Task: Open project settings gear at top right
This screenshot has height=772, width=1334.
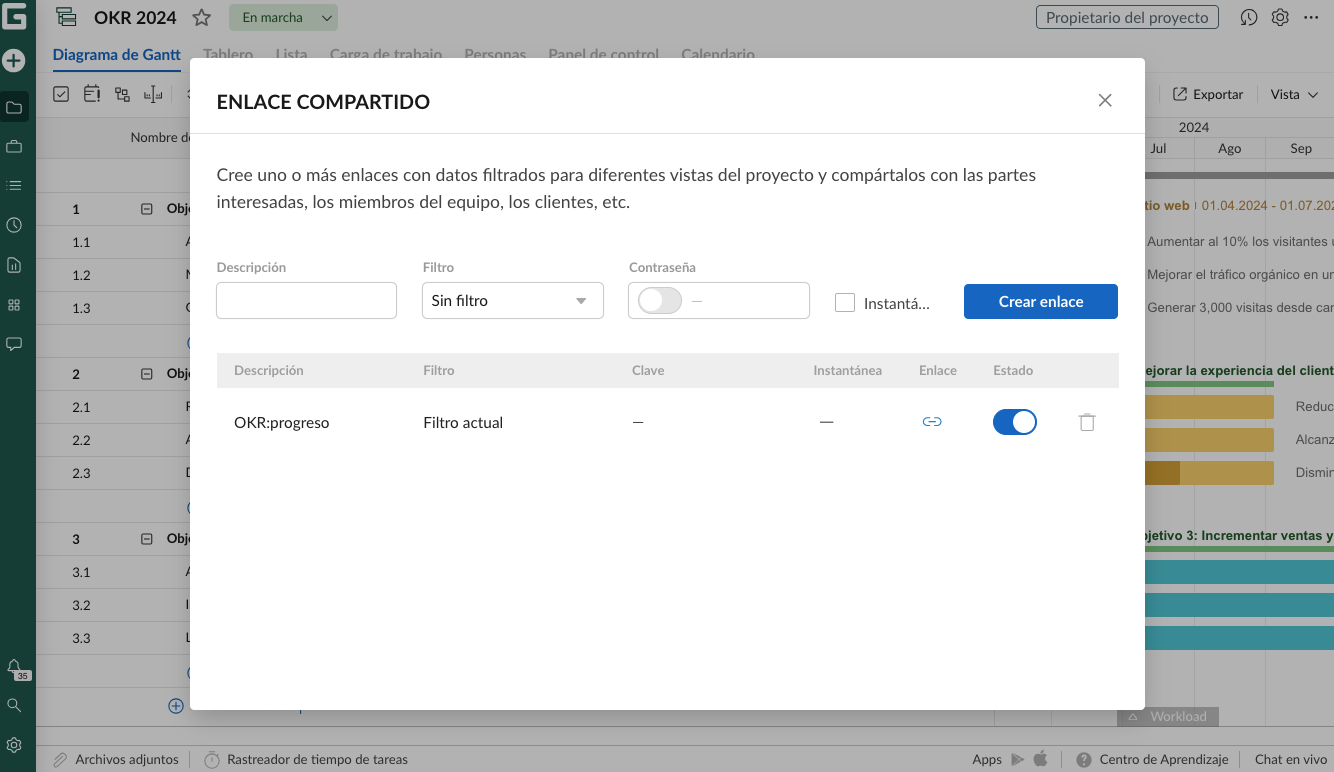Action: tap(1280, 17)
